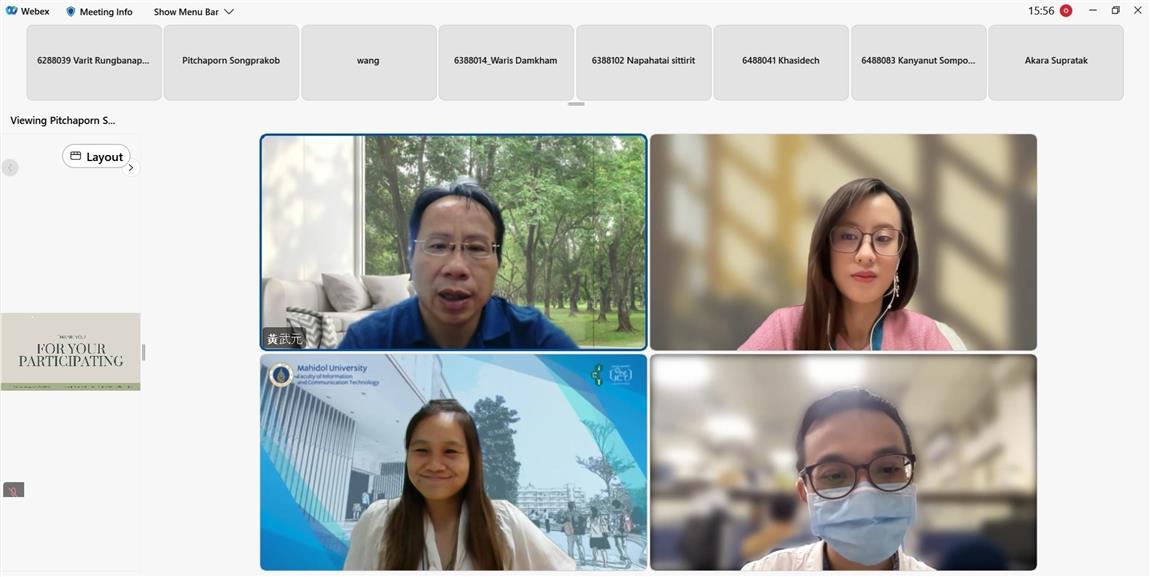
Task: Click the left arrow beside Layout
Action: coord(10,168)
